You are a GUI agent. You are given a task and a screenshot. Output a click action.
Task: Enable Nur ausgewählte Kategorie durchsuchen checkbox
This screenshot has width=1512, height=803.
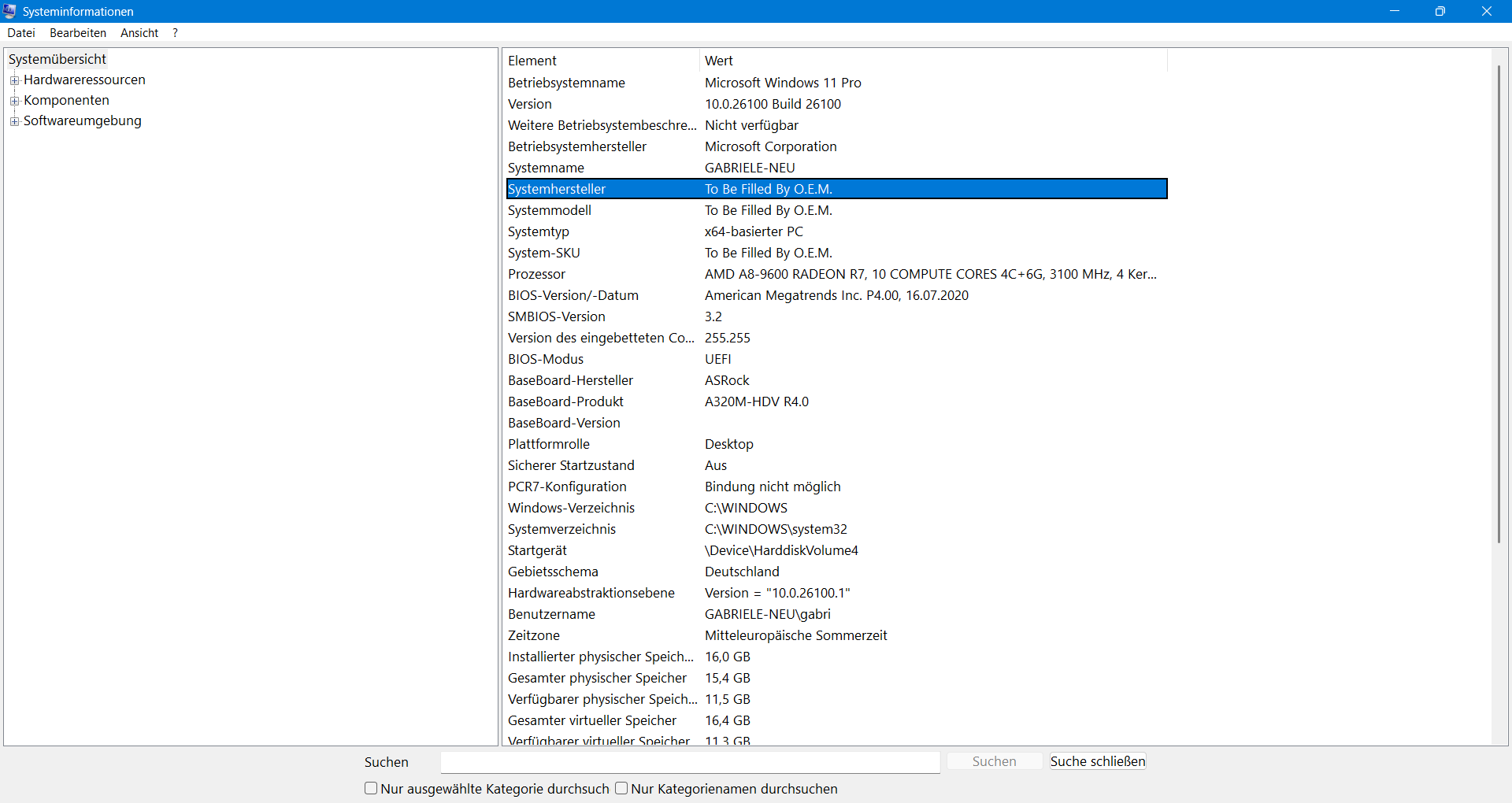pyautogui.click(x=371, y=788)
